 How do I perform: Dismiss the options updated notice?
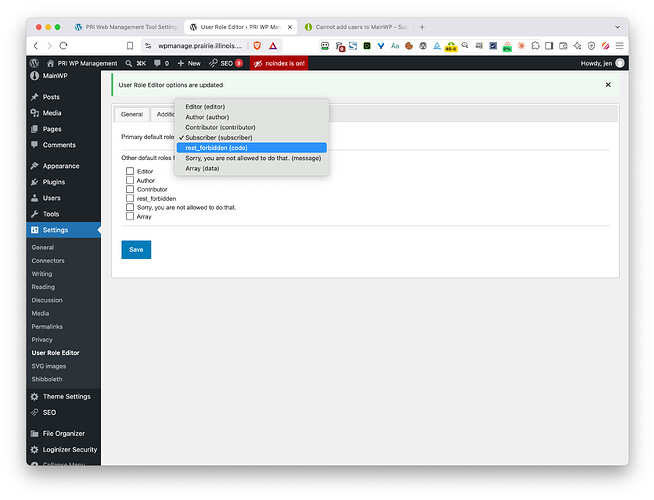[608, 85]
